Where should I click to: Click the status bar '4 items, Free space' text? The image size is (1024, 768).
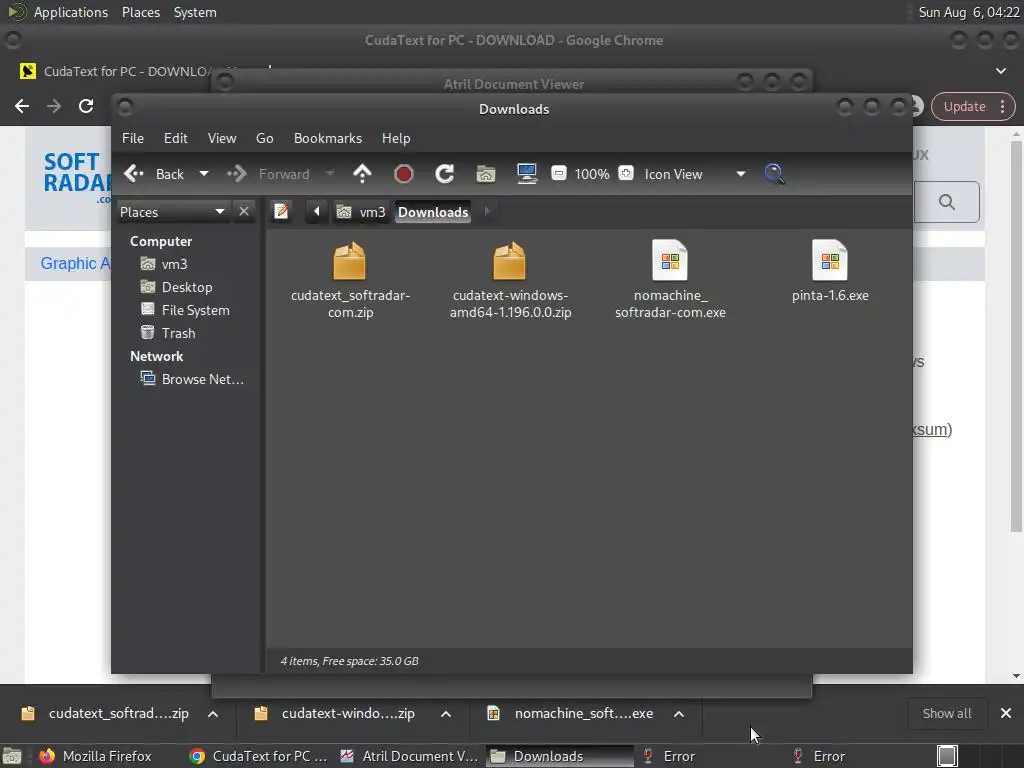[349, 661]
